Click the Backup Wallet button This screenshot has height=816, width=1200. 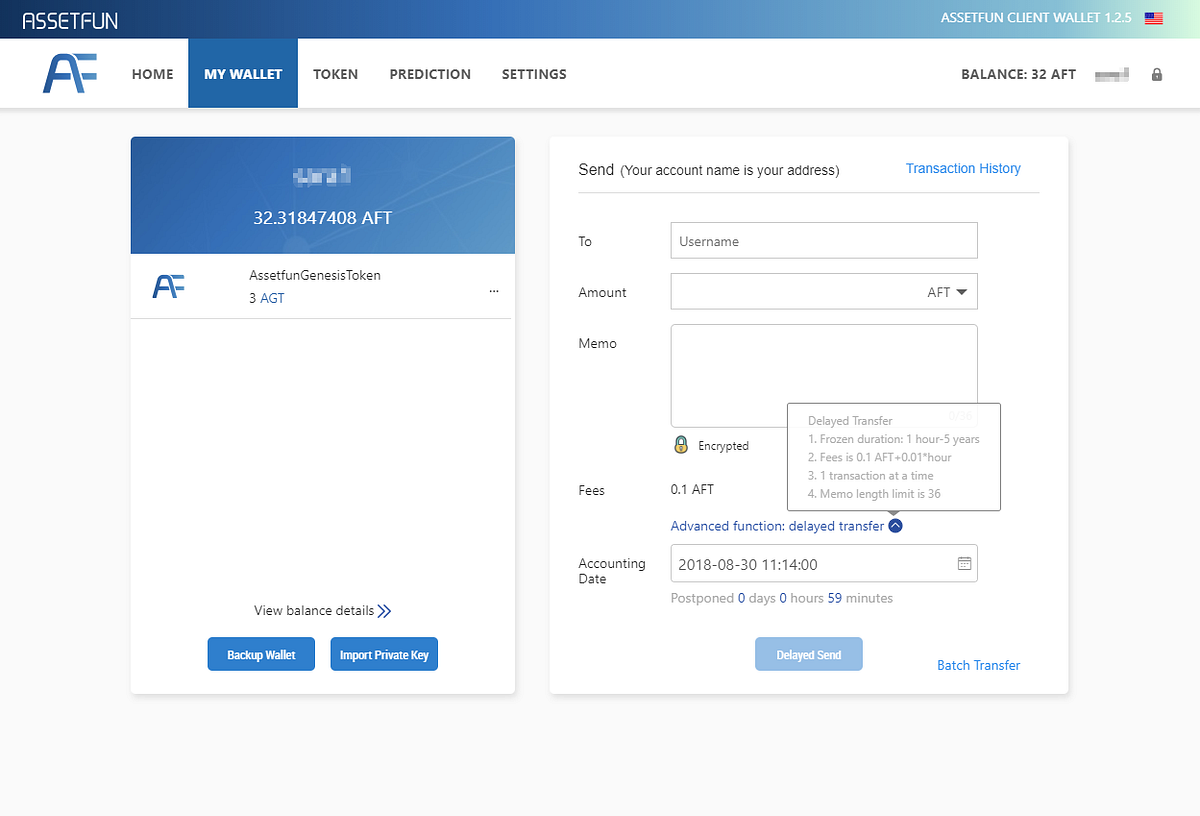[261, 653]
